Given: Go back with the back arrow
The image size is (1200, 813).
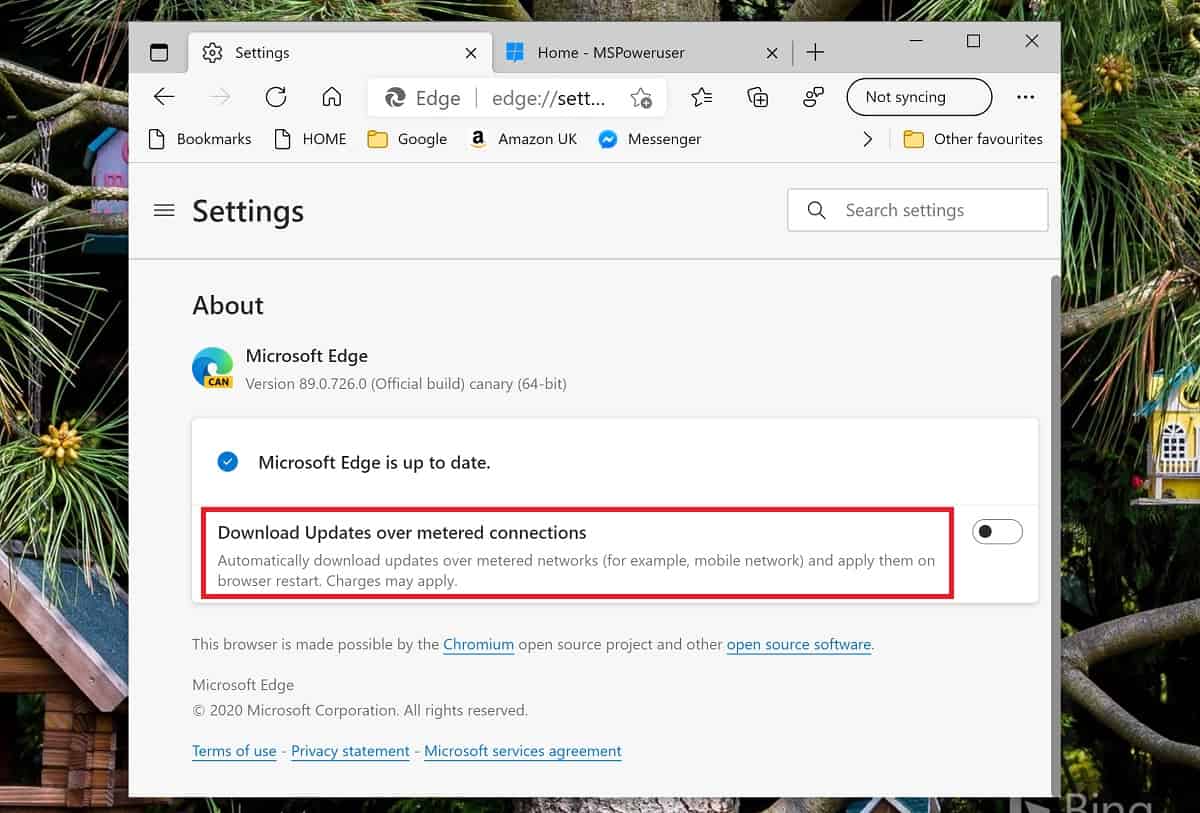Looking at the screenshot, I should click(x=164, y=97).
